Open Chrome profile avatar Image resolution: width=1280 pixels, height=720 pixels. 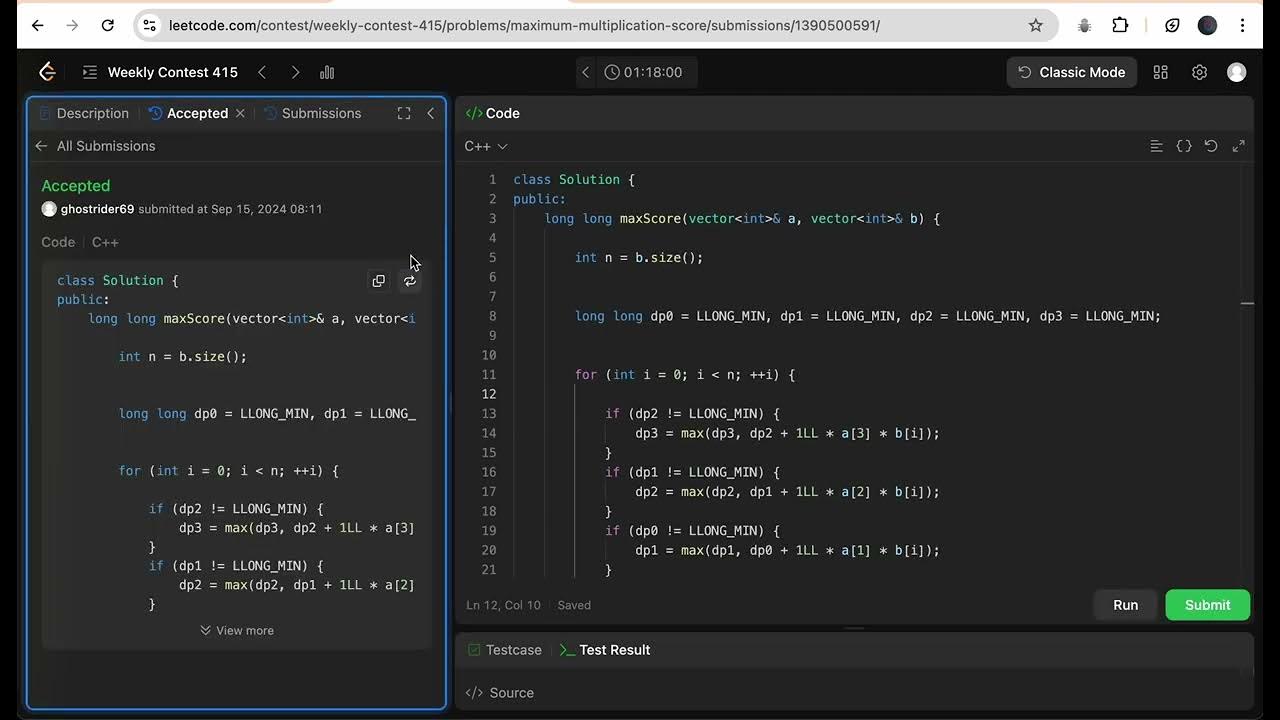[x=1207, y=25]
